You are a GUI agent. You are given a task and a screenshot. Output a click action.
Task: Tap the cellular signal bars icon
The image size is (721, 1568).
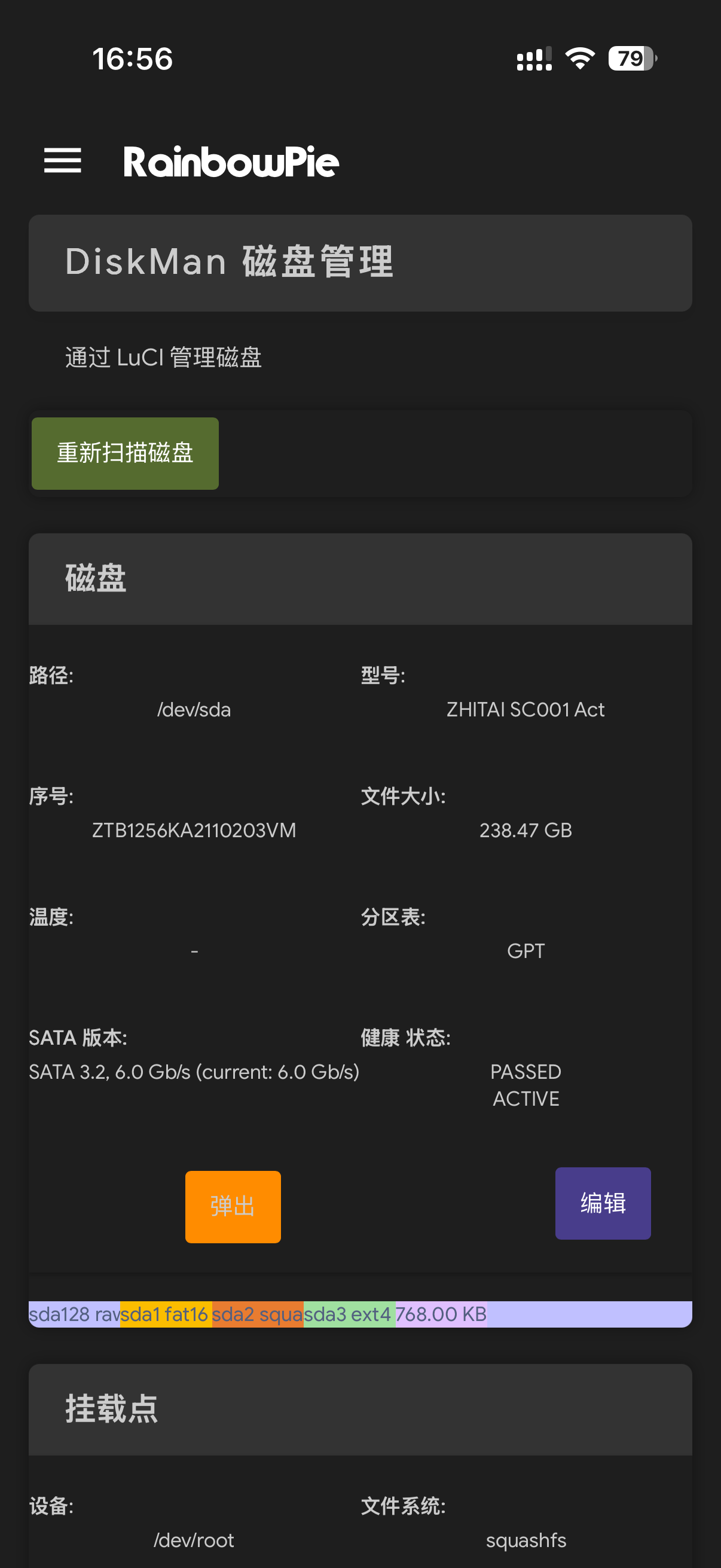click(534, 59)
